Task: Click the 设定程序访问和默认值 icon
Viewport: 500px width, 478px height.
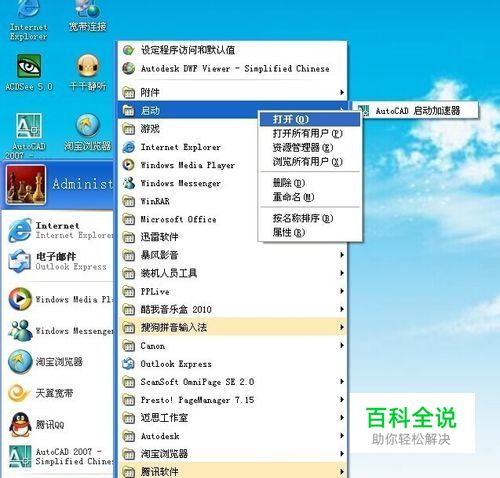Action: [x=128, y=50]
